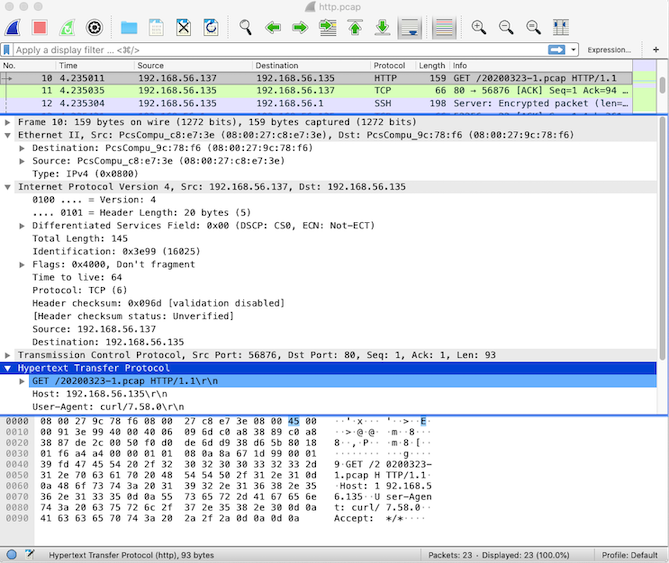The image size is (669, 563).
Task: Open capture options gear icon
Action: (x=94, y=28)
